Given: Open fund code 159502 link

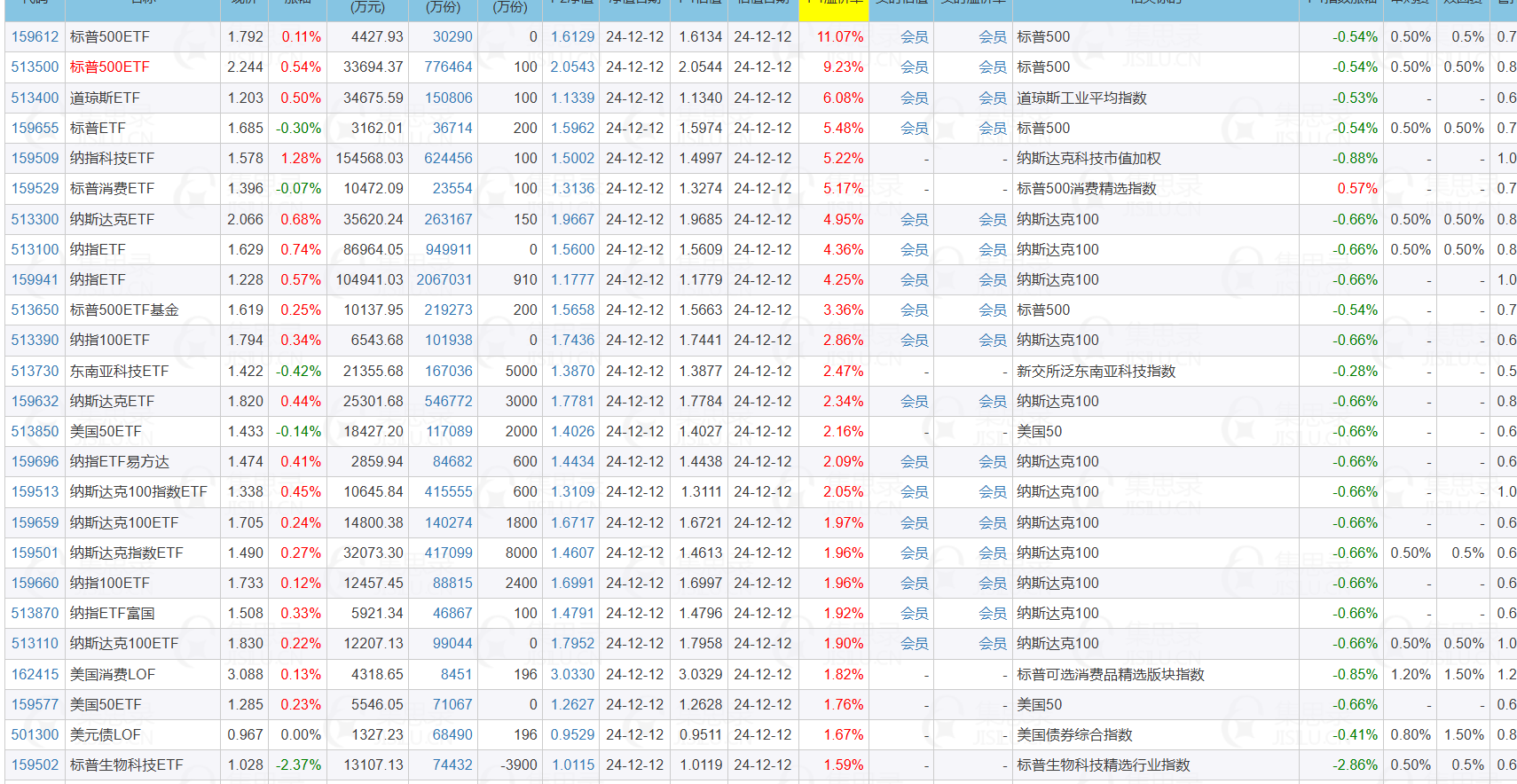Looking at the screenshot, I should [x=35, y=764].
